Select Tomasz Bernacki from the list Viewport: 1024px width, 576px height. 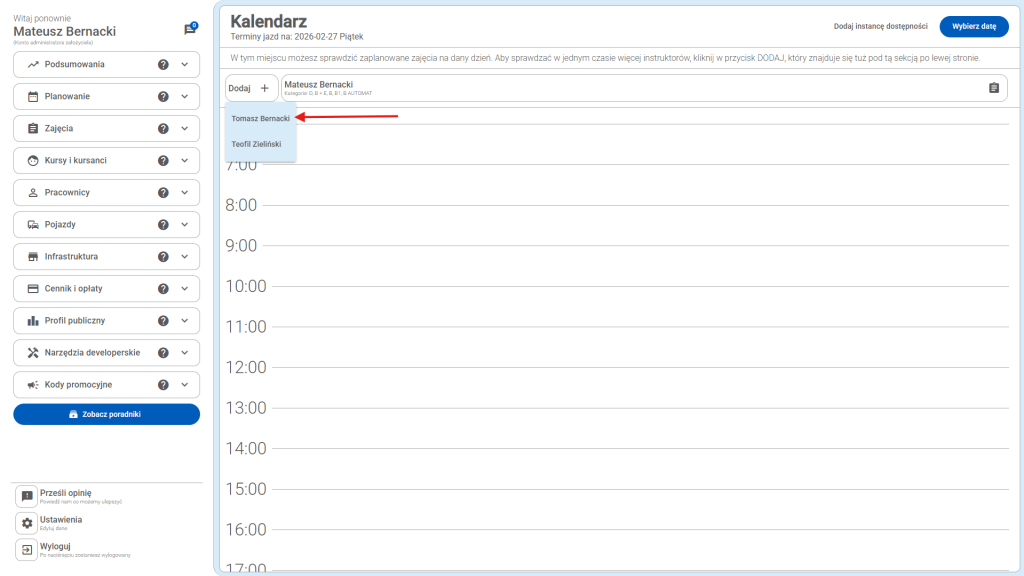(260, 118)
